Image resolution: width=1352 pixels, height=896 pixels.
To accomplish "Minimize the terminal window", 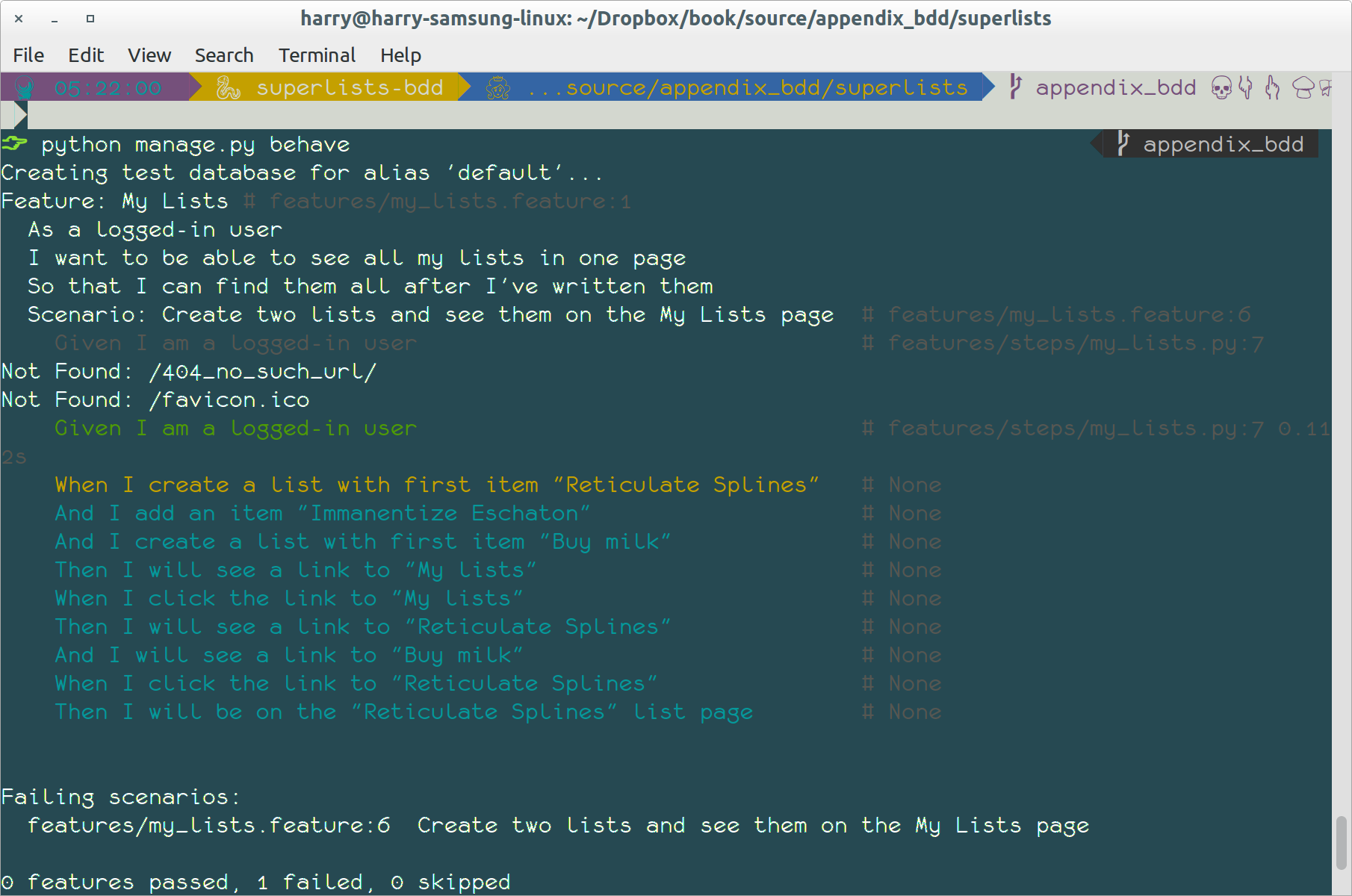I will pyautogui.click(x=55, y=20).
